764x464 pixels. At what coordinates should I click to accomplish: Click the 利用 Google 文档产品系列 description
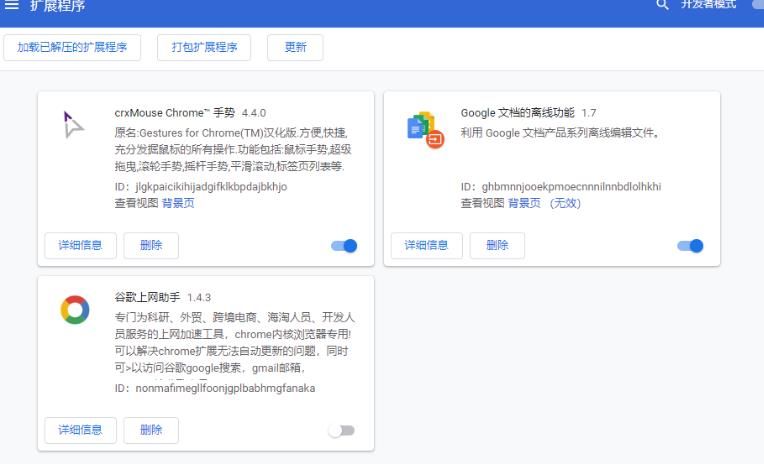tap(560, 133)
